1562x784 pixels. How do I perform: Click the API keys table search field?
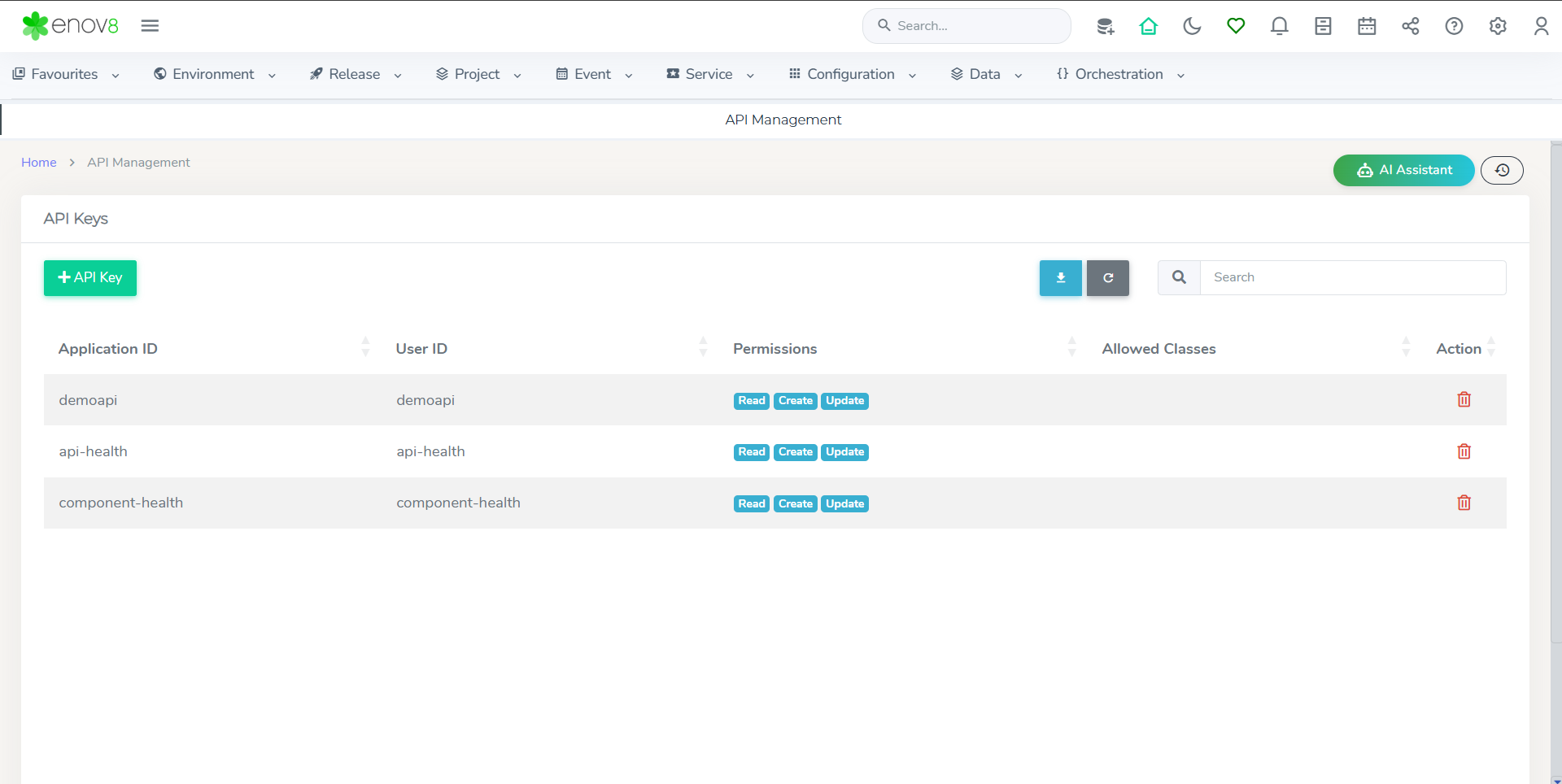coord(1352,278)
